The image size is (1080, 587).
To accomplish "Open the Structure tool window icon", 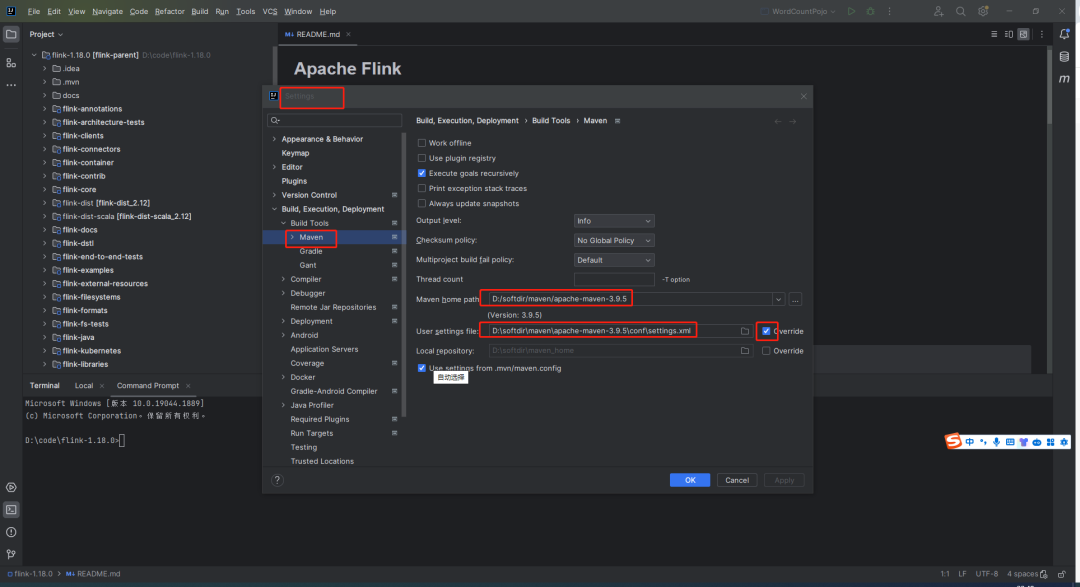I will 11,63.
